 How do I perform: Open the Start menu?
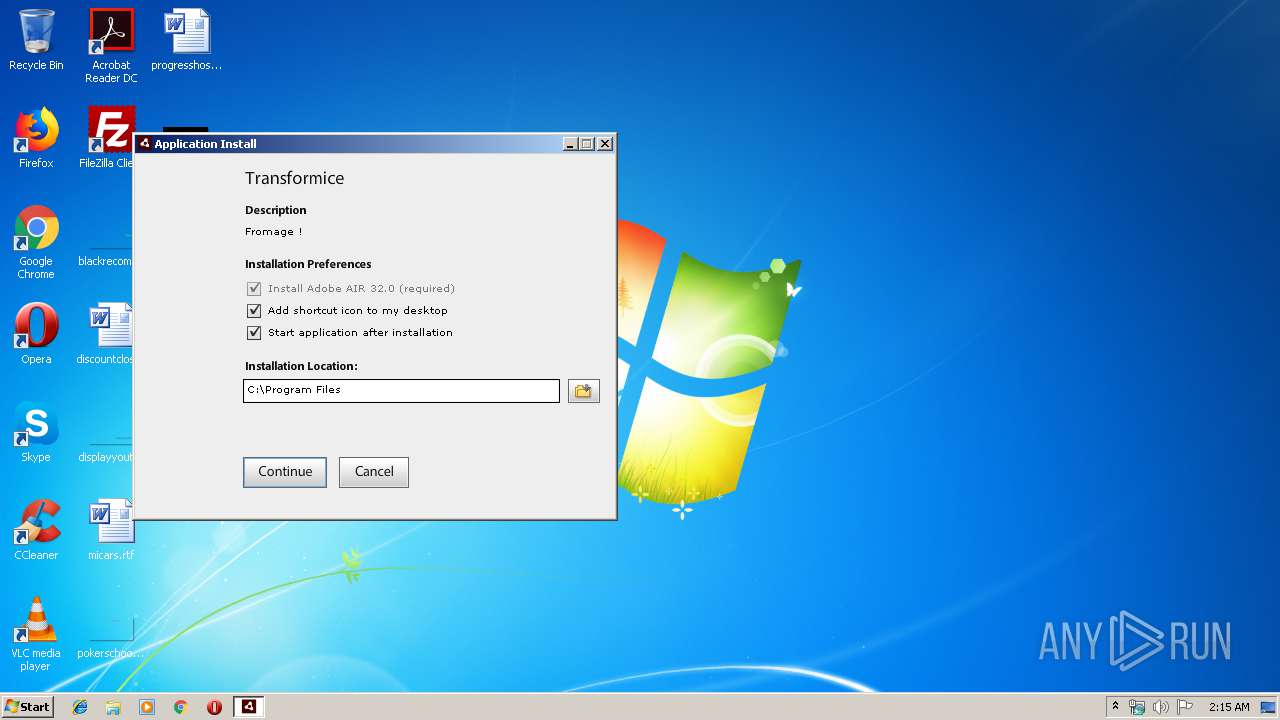tap(27, 707)
